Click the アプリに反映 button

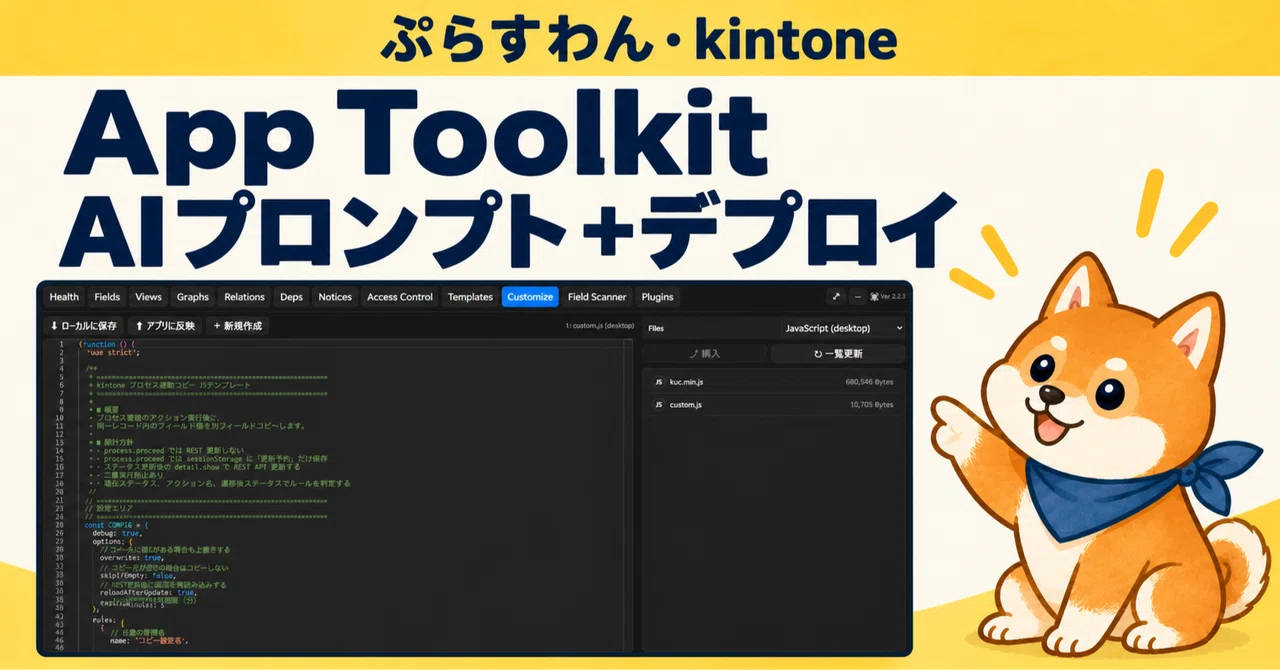click(x=164, y=326)
